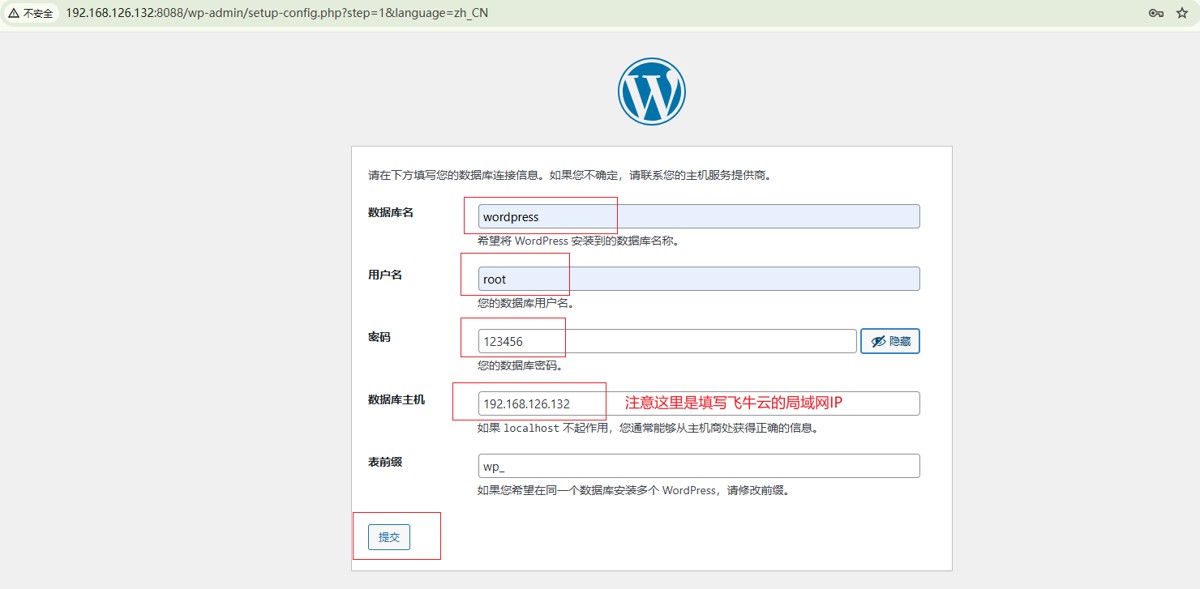Image resolution: width=1200 pixels, height=589 pixels.
Task: Click the 密码 label
Action: 379,337
